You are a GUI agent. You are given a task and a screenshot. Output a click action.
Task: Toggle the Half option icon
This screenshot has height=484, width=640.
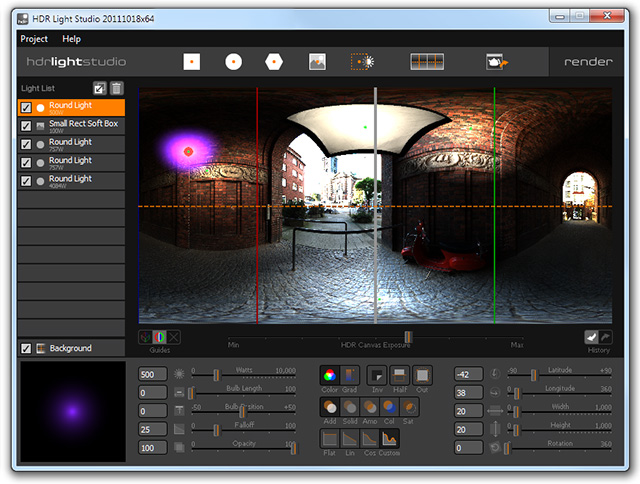coord(399,375)
